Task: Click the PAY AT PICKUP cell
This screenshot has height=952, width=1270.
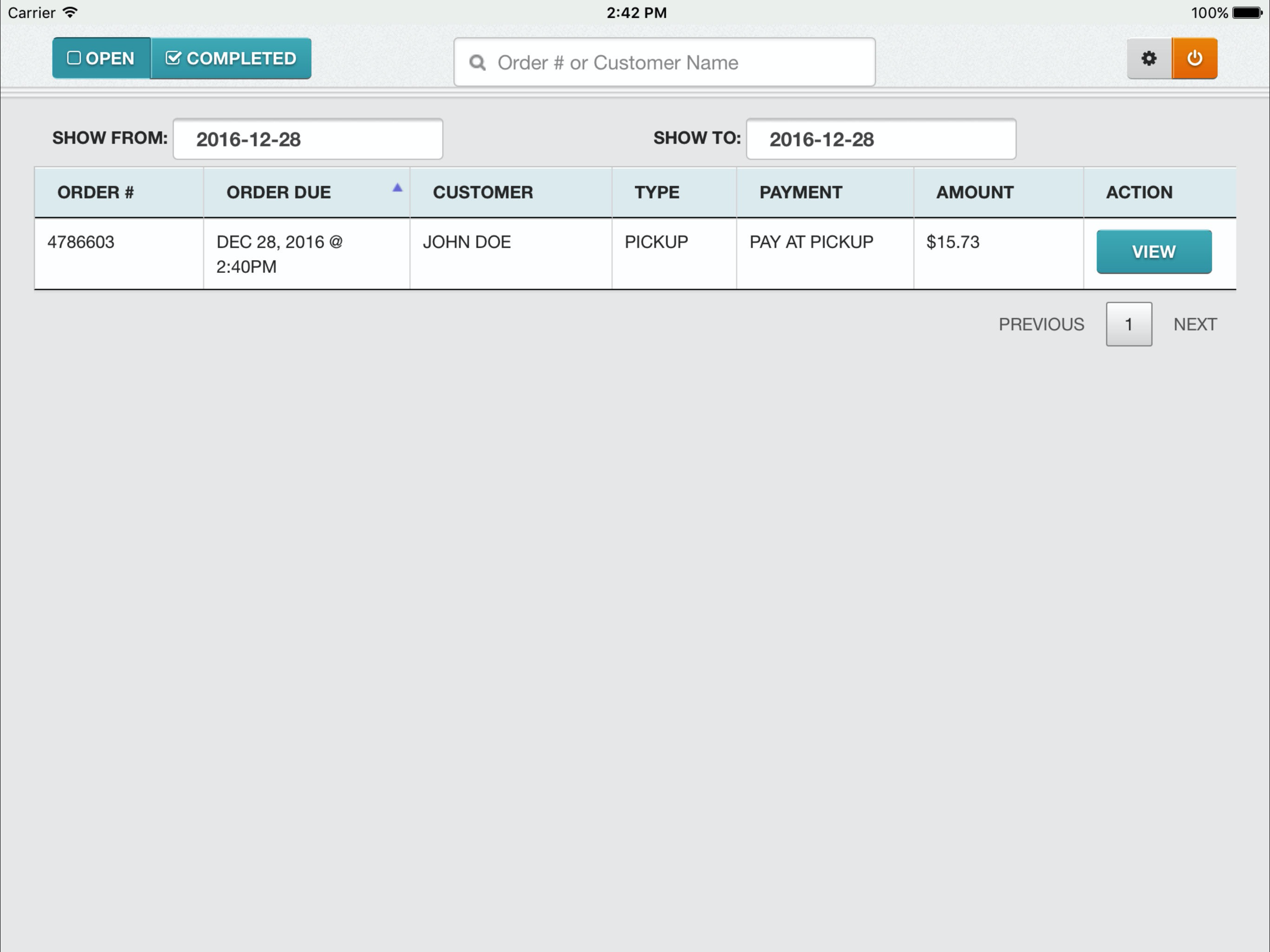Action: pos(825,254)
